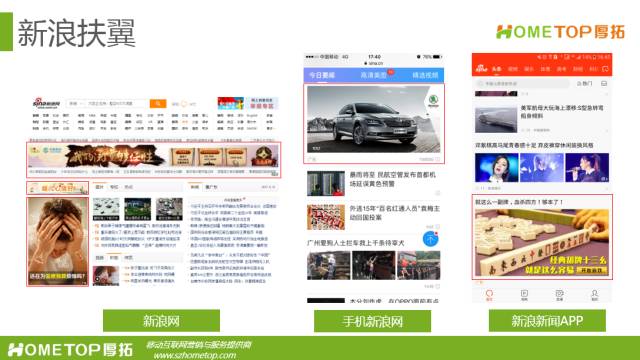This screenshot has height=360, width=640.
Task: Tap the Sina logo in the news app header
Action: [x=482, y=69]
